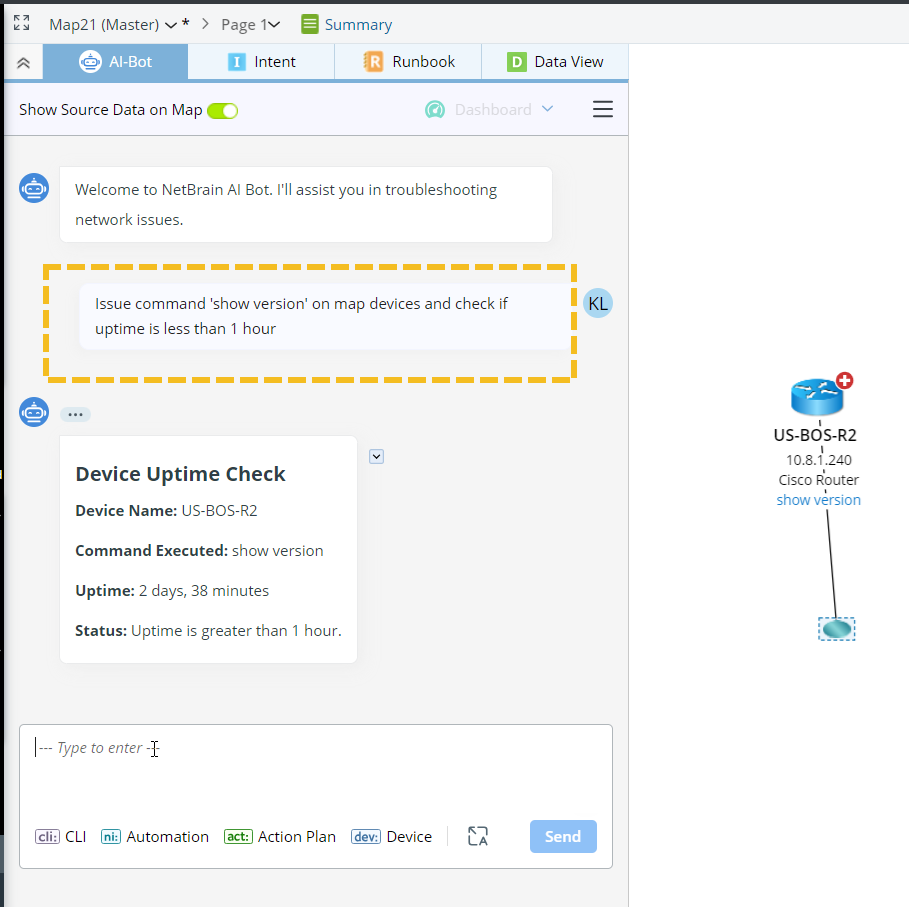This screenshot has height=907, width=909.
Task: Click the bot avatar beside three-dots bubble
Action: point(34,412)
